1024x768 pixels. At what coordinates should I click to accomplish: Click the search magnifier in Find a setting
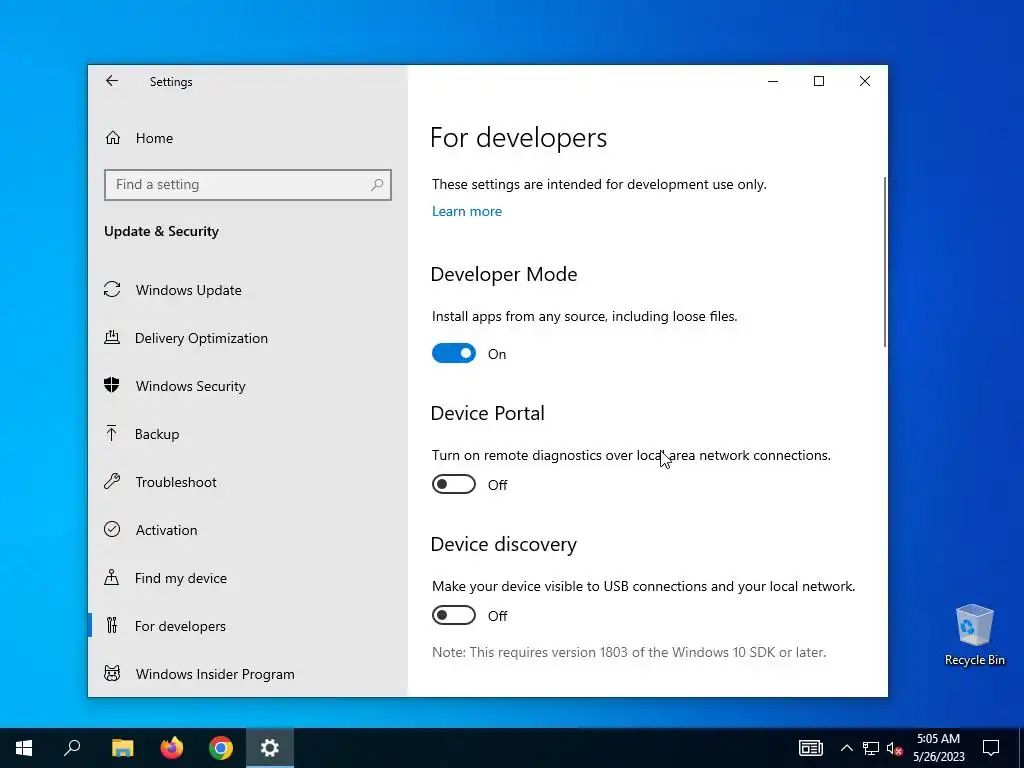(377, 185)
